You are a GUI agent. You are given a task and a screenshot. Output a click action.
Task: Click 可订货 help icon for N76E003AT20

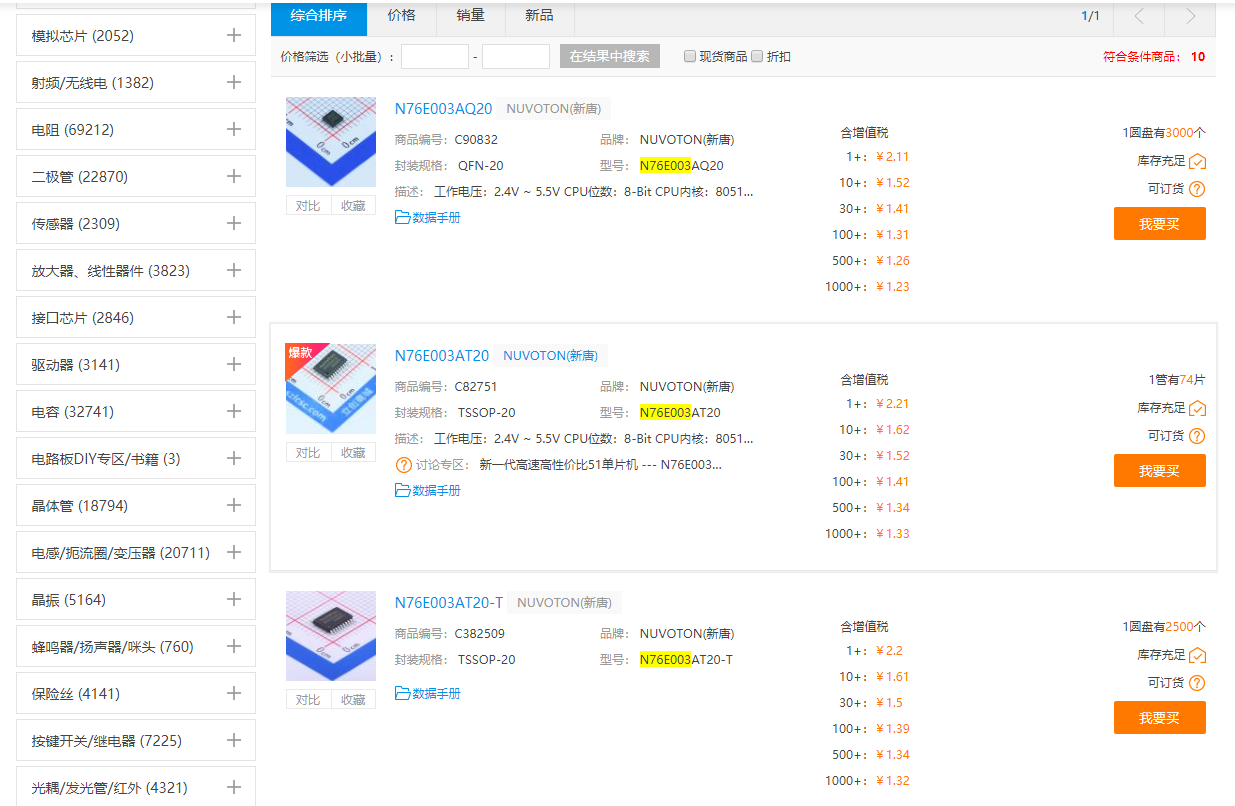pyautogui.click(x=1197, y=436)
